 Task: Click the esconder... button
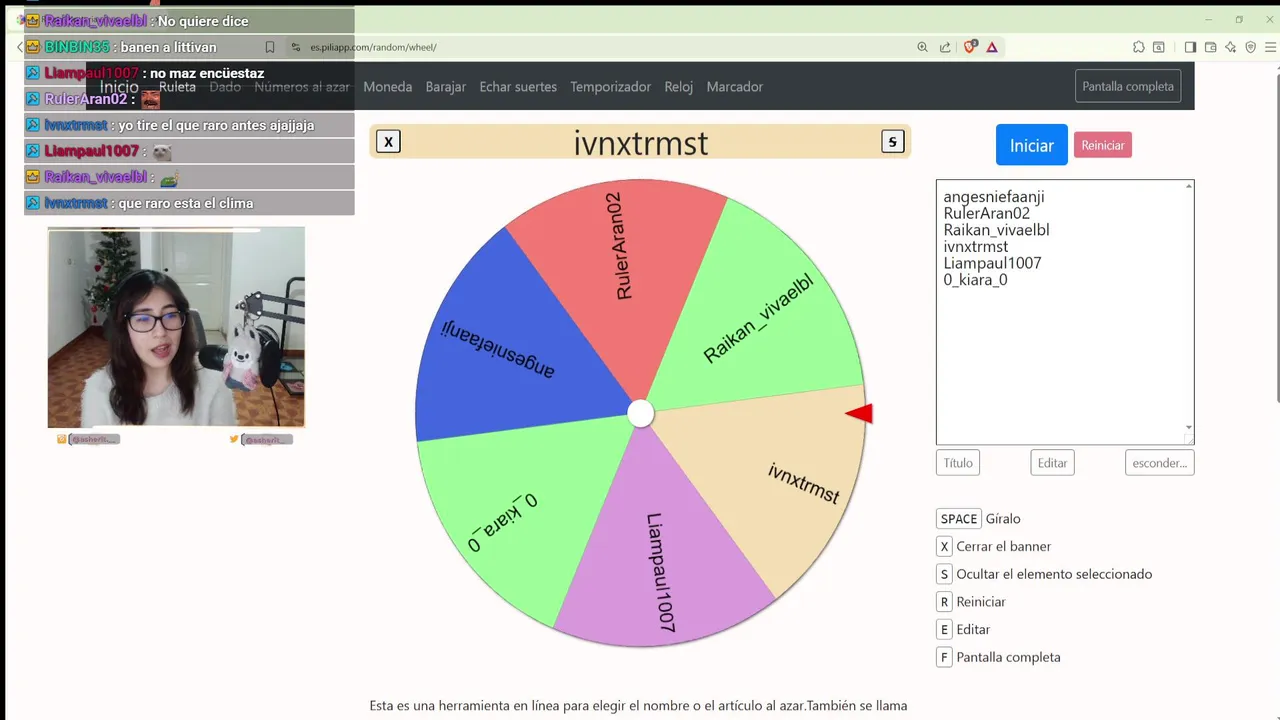click(x=1160, y=463)
